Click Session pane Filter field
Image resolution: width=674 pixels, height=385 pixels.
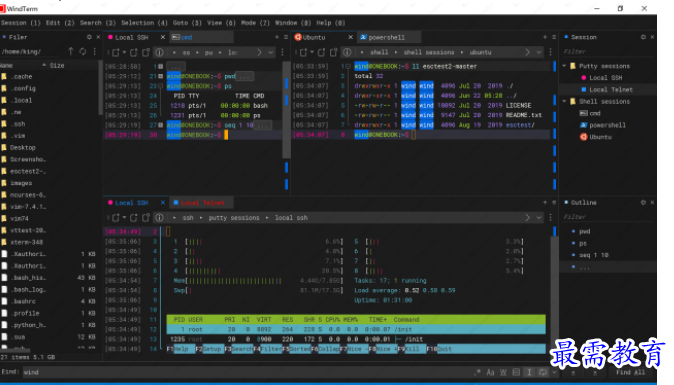coord(608,52)
